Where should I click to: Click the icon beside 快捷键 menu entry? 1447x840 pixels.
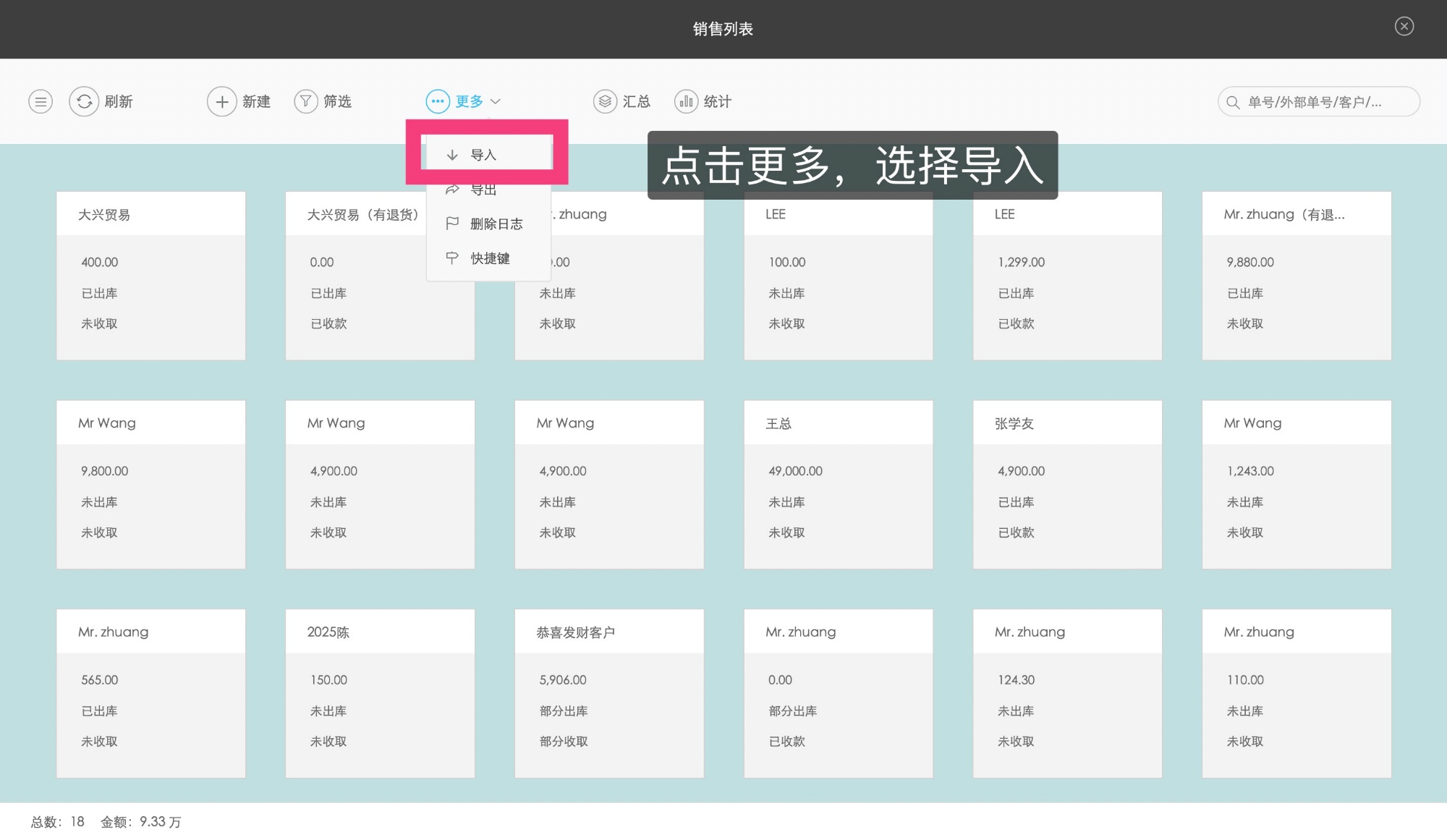(451, 258)
